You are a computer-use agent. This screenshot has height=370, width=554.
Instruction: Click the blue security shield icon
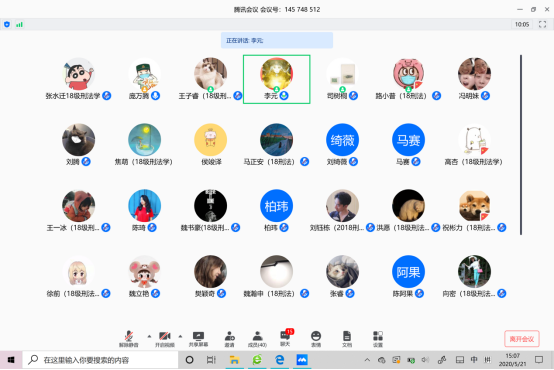7,24
